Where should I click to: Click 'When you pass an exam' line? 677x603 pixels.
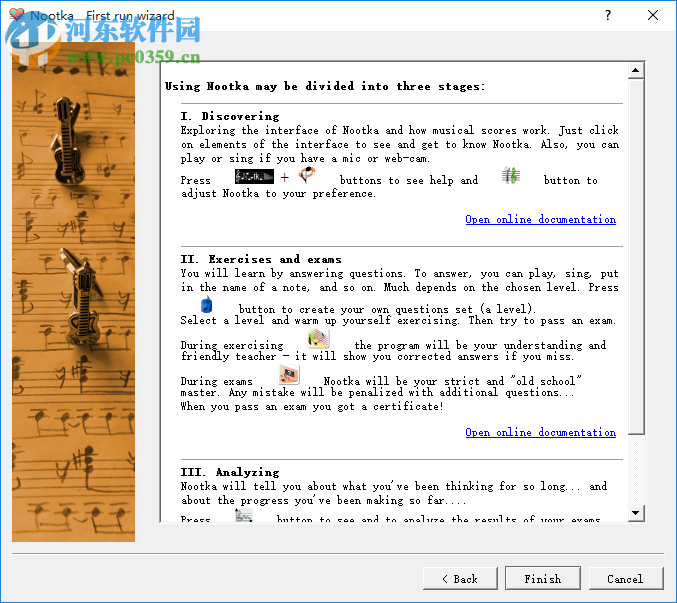point(312,406)
